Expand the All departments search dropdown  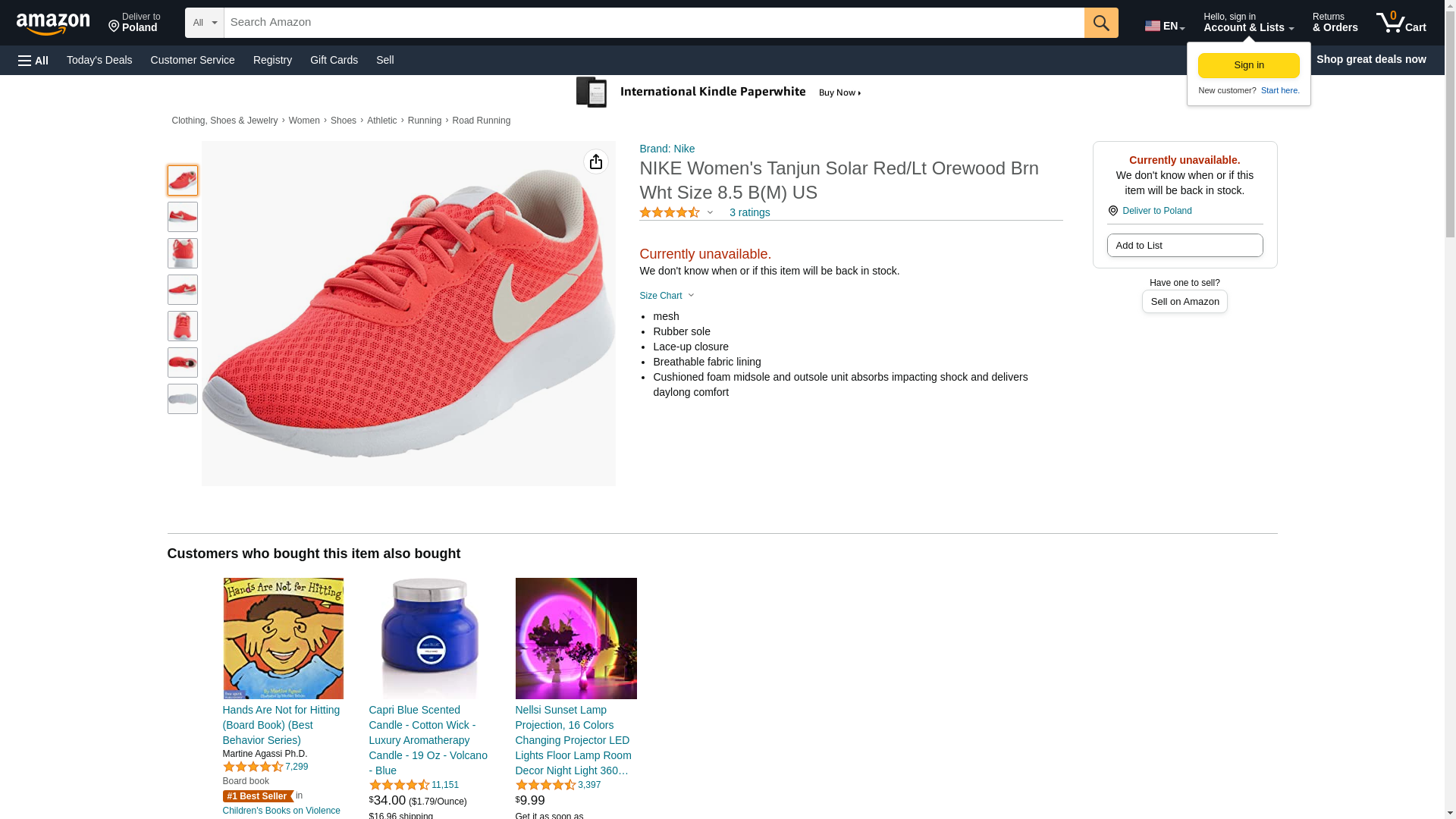tap(204, 23)
